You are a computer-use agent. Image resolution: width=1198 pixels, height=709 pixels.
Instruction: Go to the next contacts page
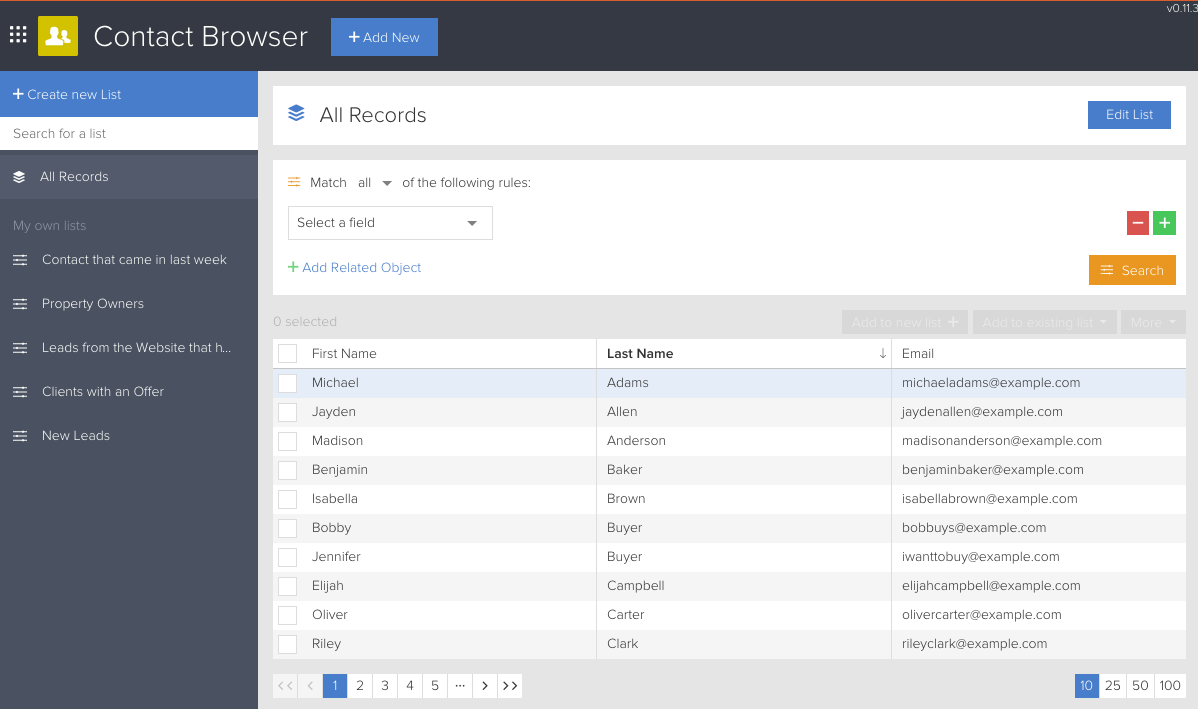pyautogui.click(x=484, y=685)
